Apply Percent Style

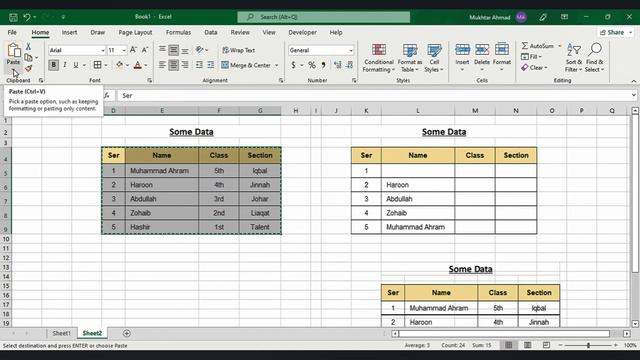pyautogui.click(x=312, y=65)
